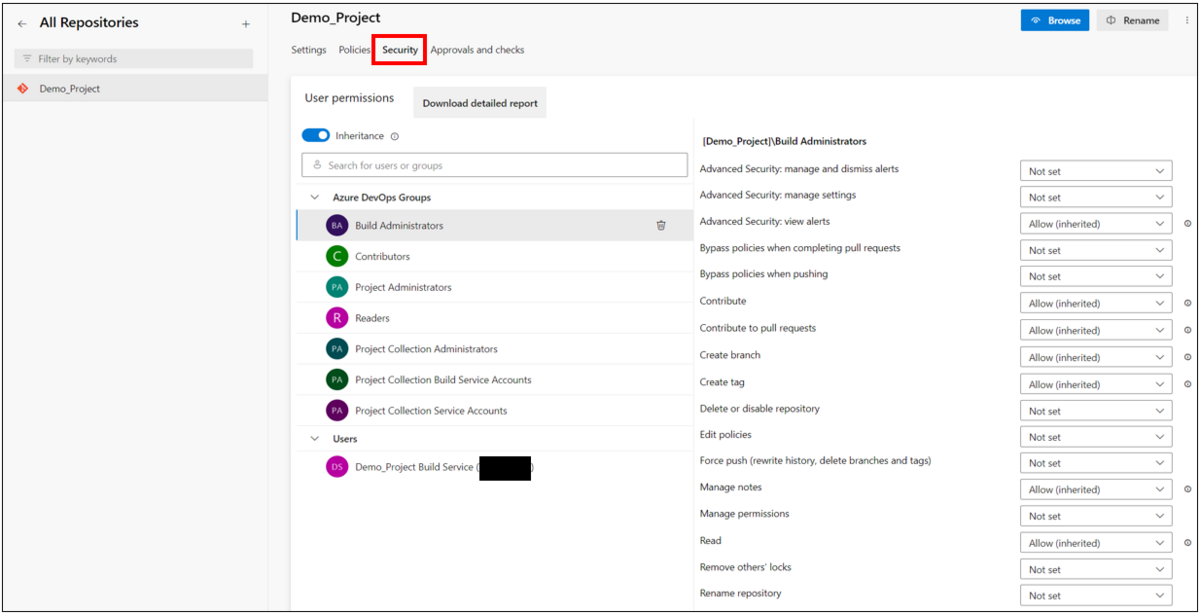
Task: Click the Demo_Project repository git icon
Action: (x=23, y=88)
